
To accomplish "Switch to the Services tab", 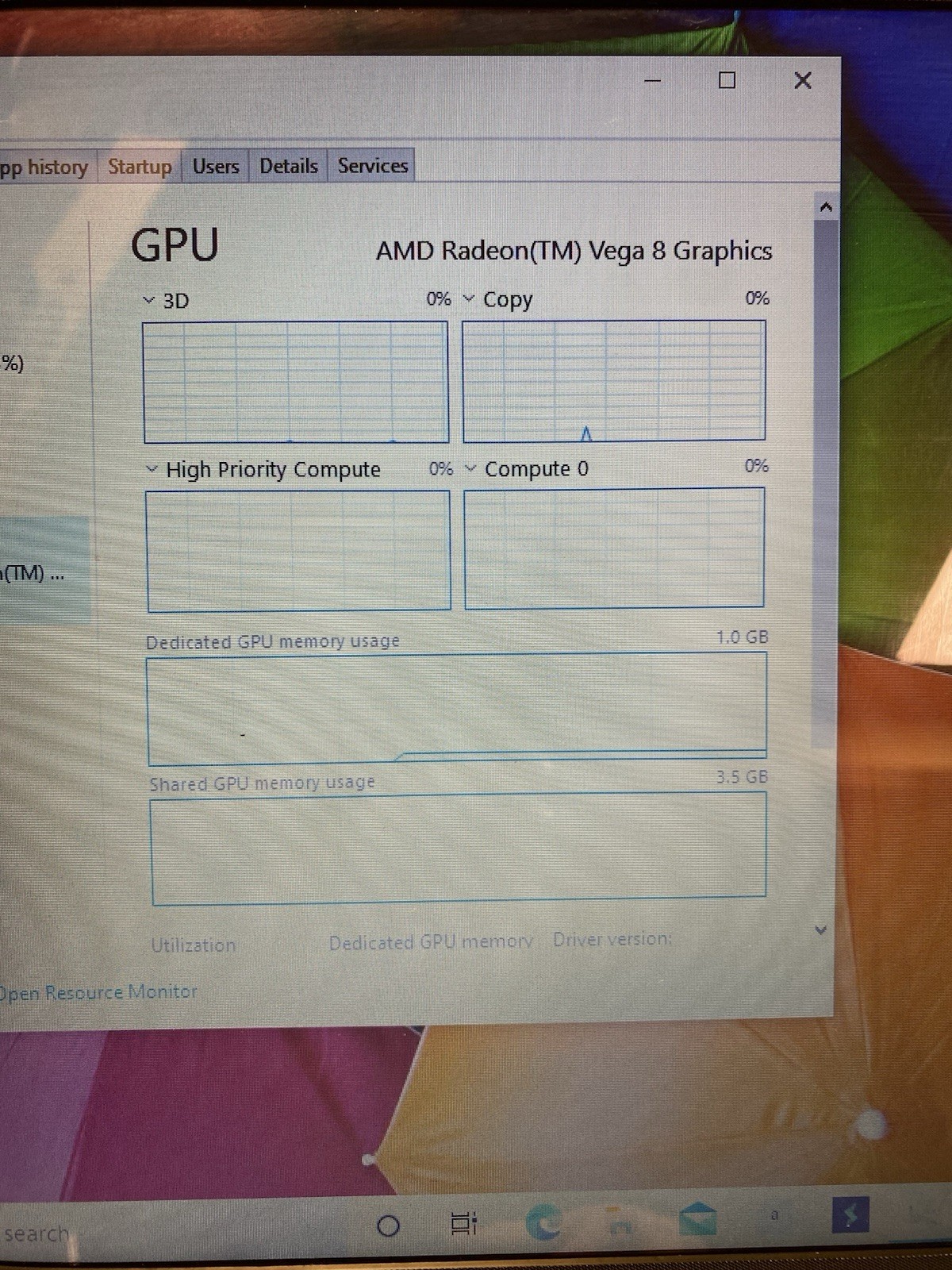I will coord(372,165).
